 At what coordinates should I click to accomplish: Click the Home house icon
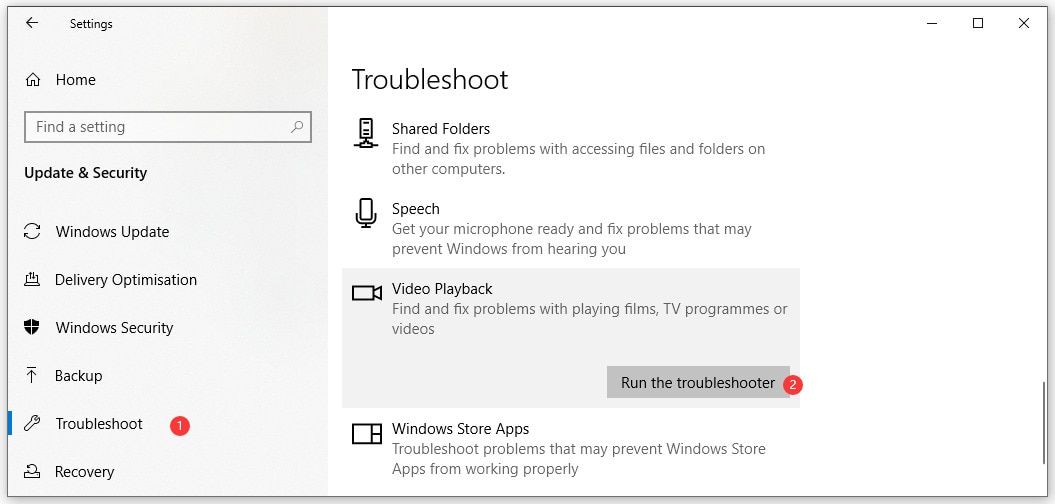(33, 80)
